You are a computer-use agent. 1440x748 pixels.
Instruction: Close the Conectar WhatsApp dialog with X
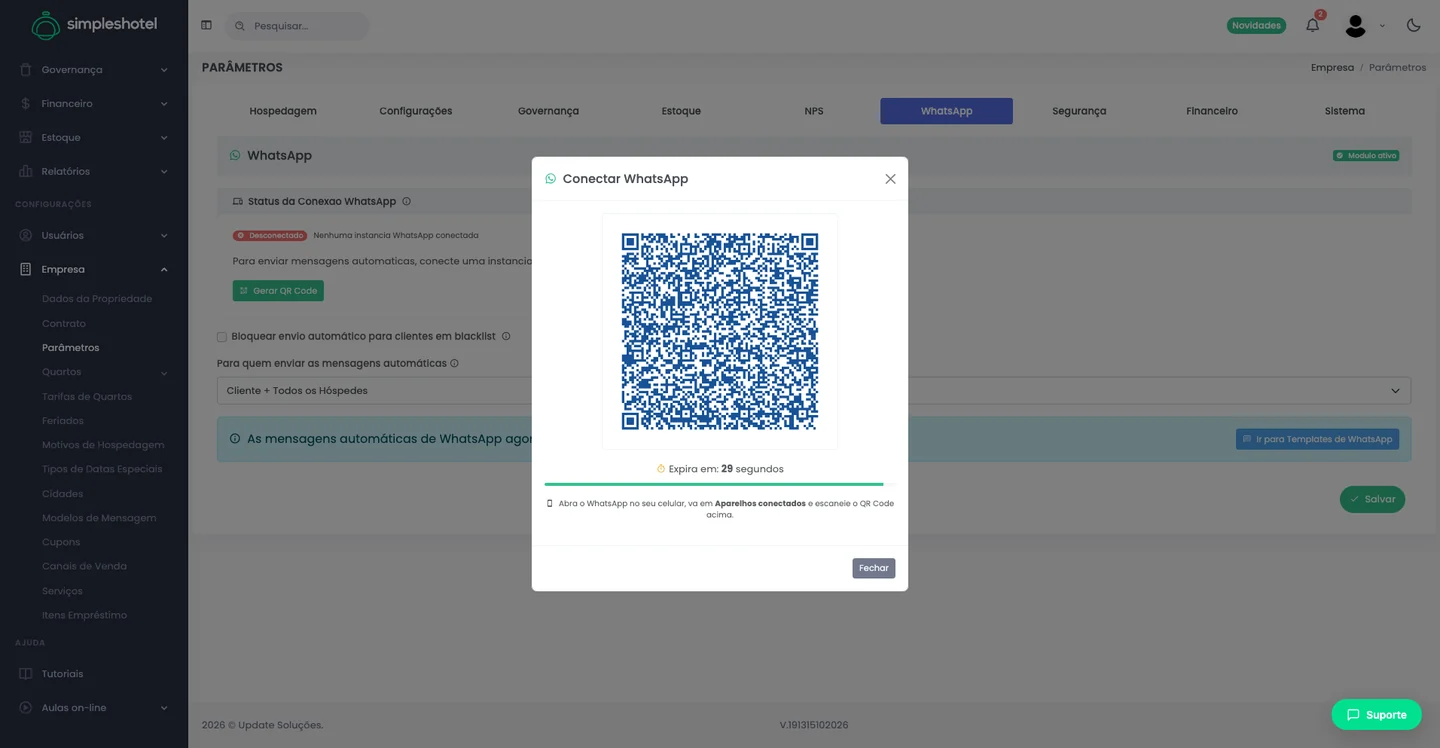click(890, 179)
